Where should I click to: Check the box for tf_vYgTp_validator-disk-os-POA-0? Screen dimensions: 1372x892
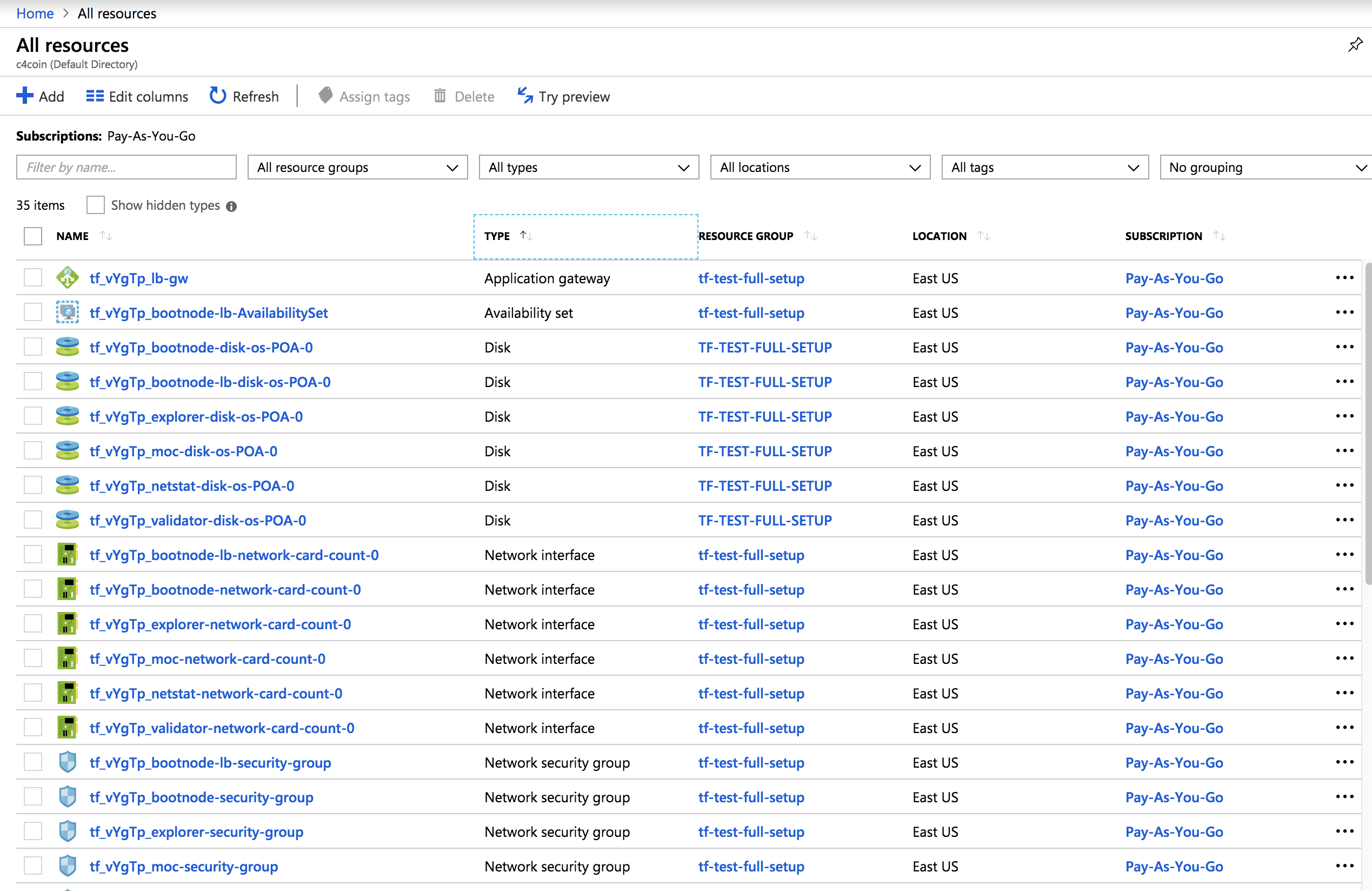pyautogui.click(x=33, y=520)
